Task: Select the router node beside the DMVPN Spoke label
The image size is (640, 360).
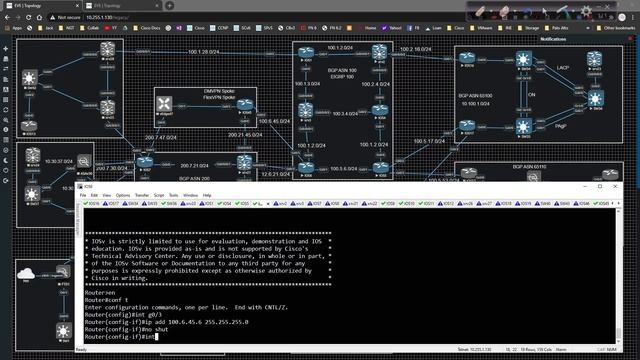Action: 245,104
